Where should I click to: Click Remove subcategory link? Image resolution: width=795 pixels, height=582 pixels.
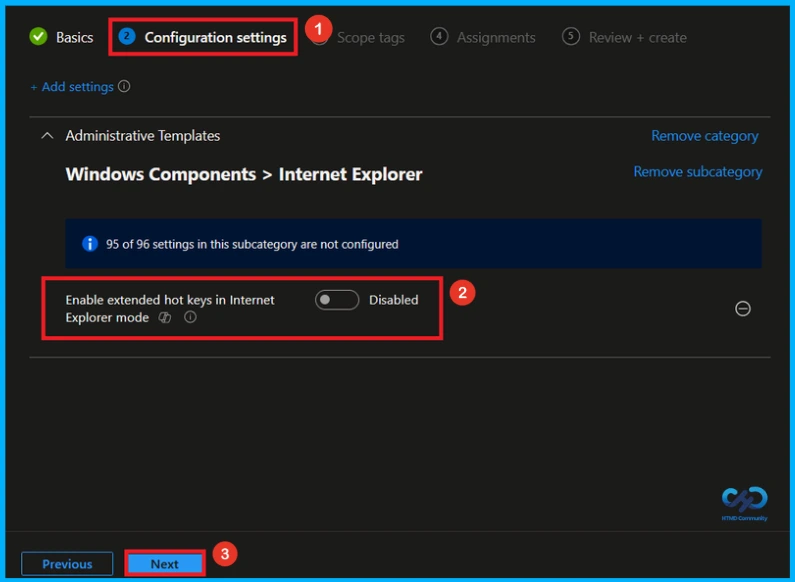[x=698, y=172]
